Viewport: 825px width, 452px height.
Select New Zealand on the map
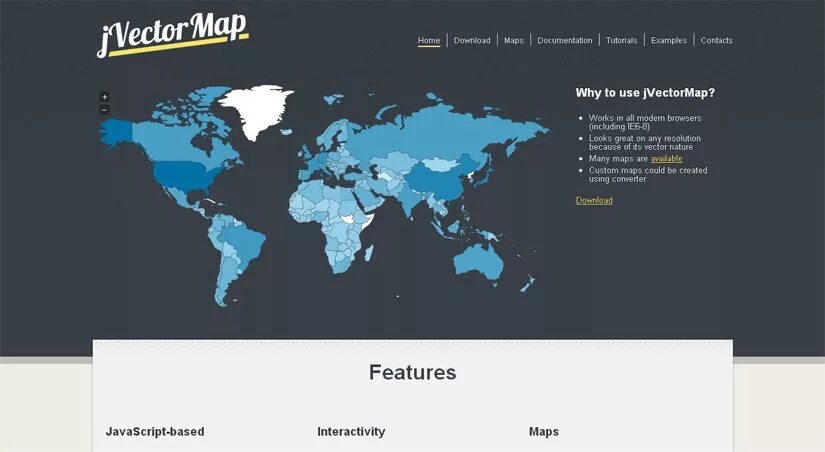click(528, 283)
